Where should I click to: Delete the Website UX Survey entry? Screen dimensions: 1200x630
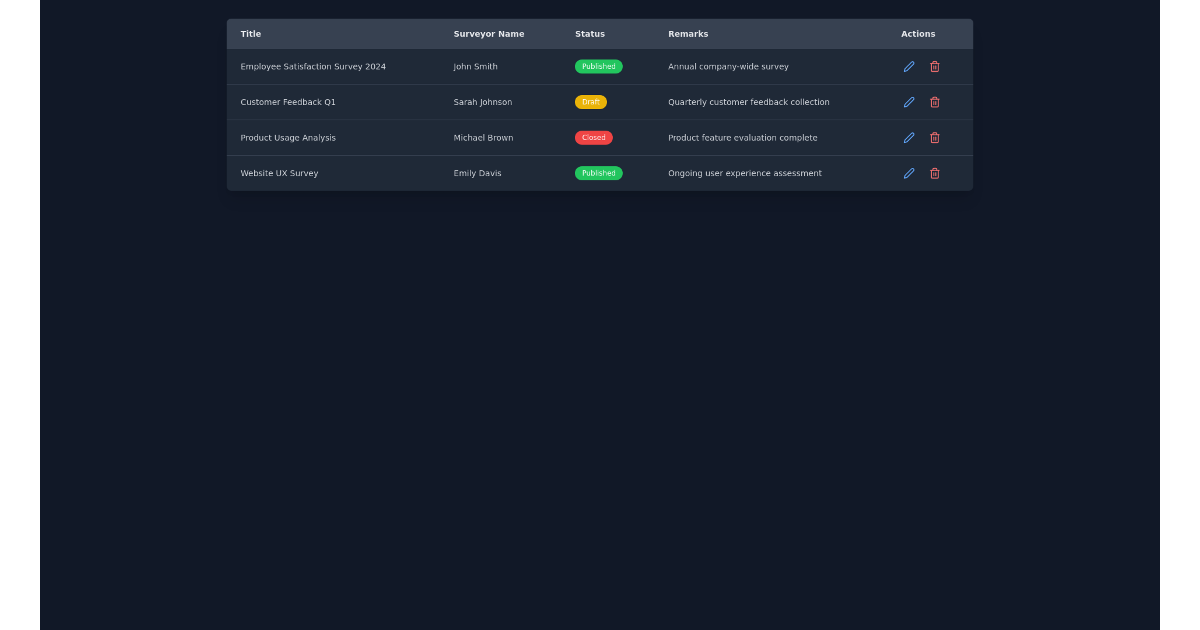click(935, 173)
